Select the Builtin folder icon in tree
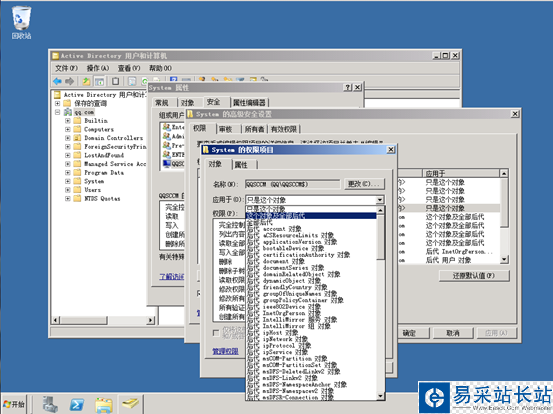 77,121
